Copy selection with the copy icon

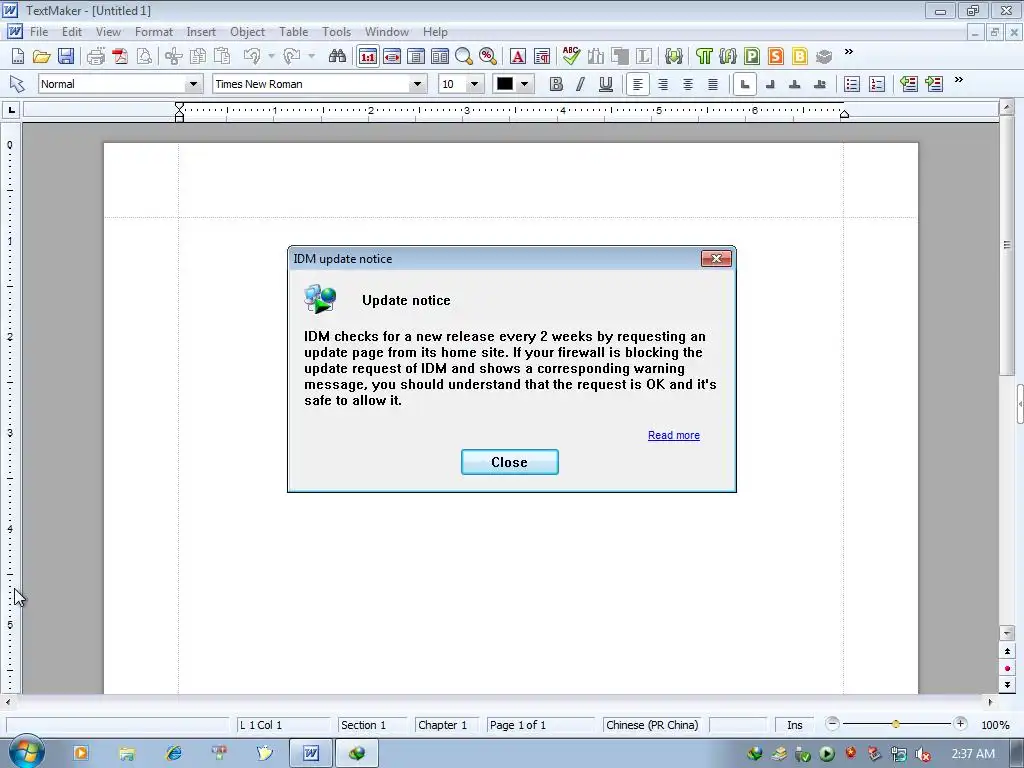click(197, 56)
